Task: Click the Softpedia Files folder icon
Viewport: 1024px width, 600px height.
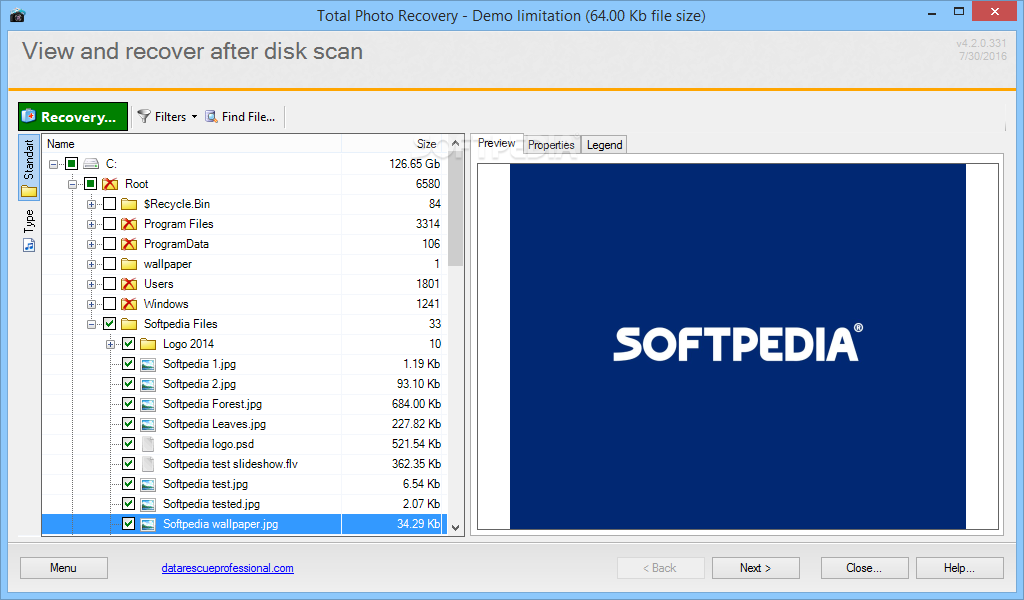Action: click(129, 324)
